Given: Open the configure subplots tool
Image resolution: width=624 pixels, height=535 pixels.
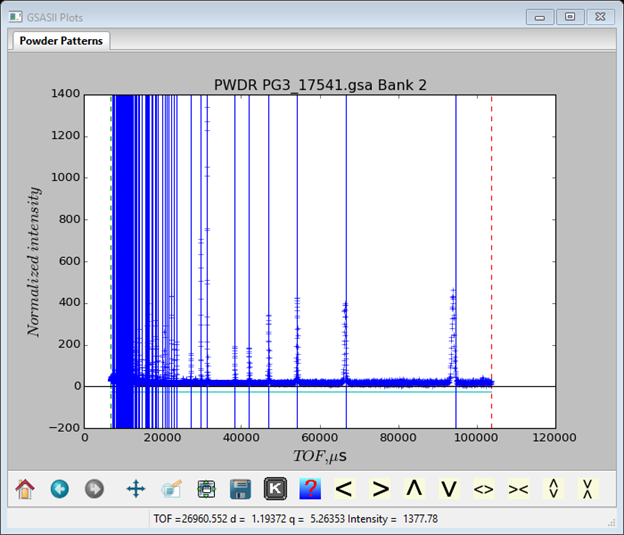Looking at the screenshot, I should coord(206,489).
